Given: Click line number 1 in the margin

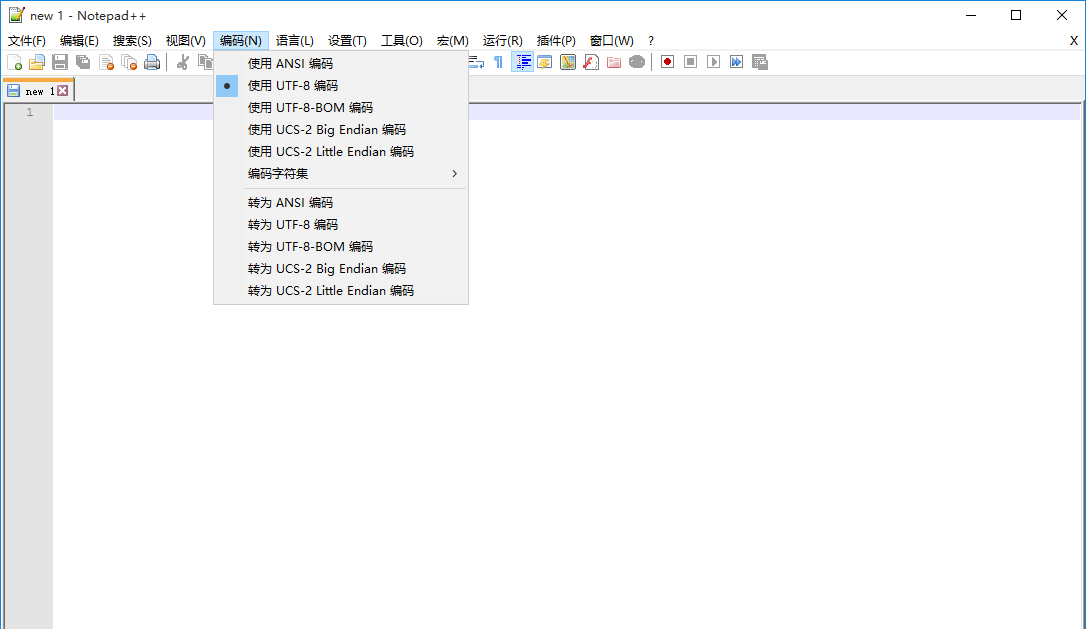Looking at the screenshot, I should [x=29, y=112].
